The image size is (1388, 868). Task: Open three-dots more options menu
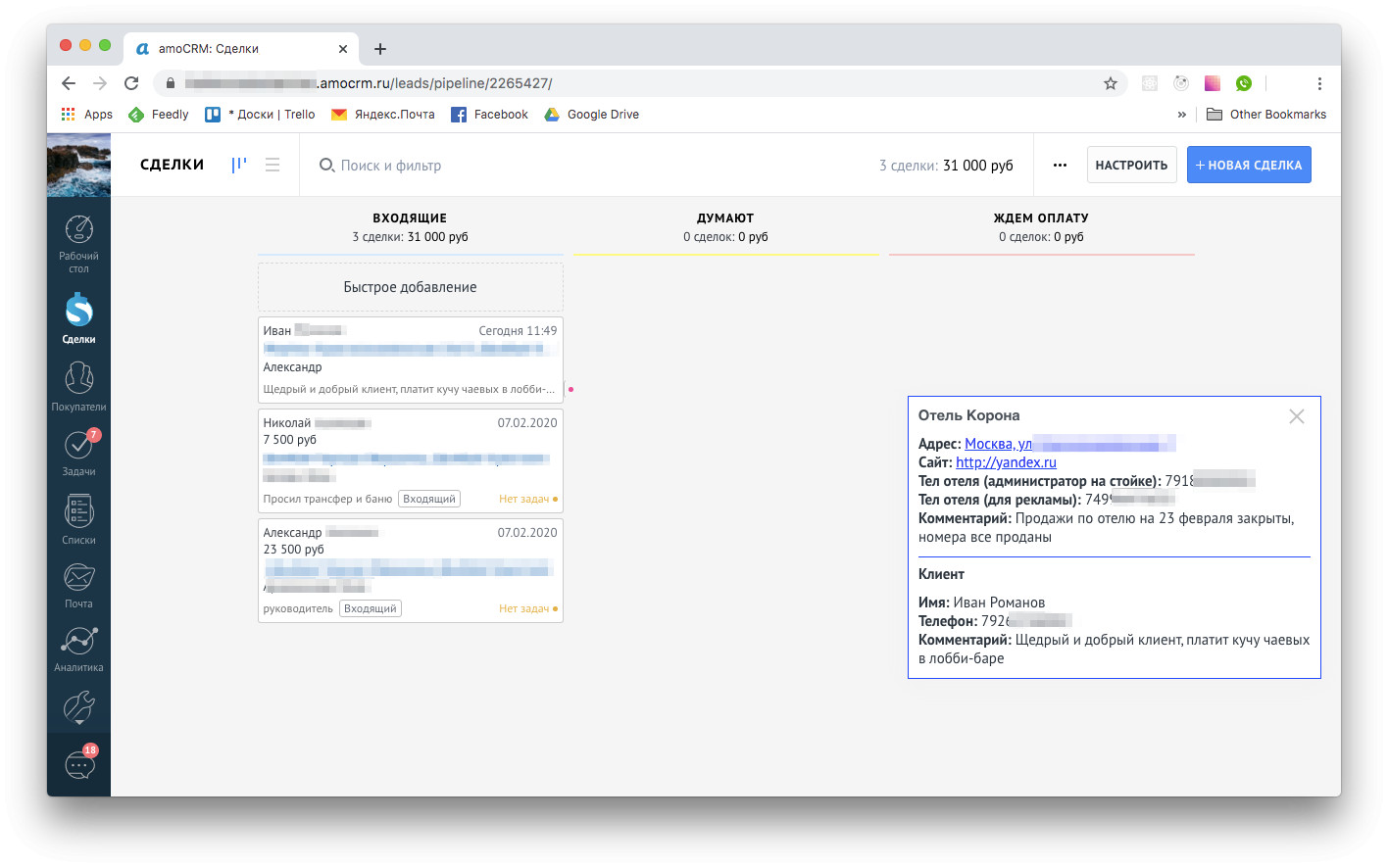click(x=1060, y=165)
